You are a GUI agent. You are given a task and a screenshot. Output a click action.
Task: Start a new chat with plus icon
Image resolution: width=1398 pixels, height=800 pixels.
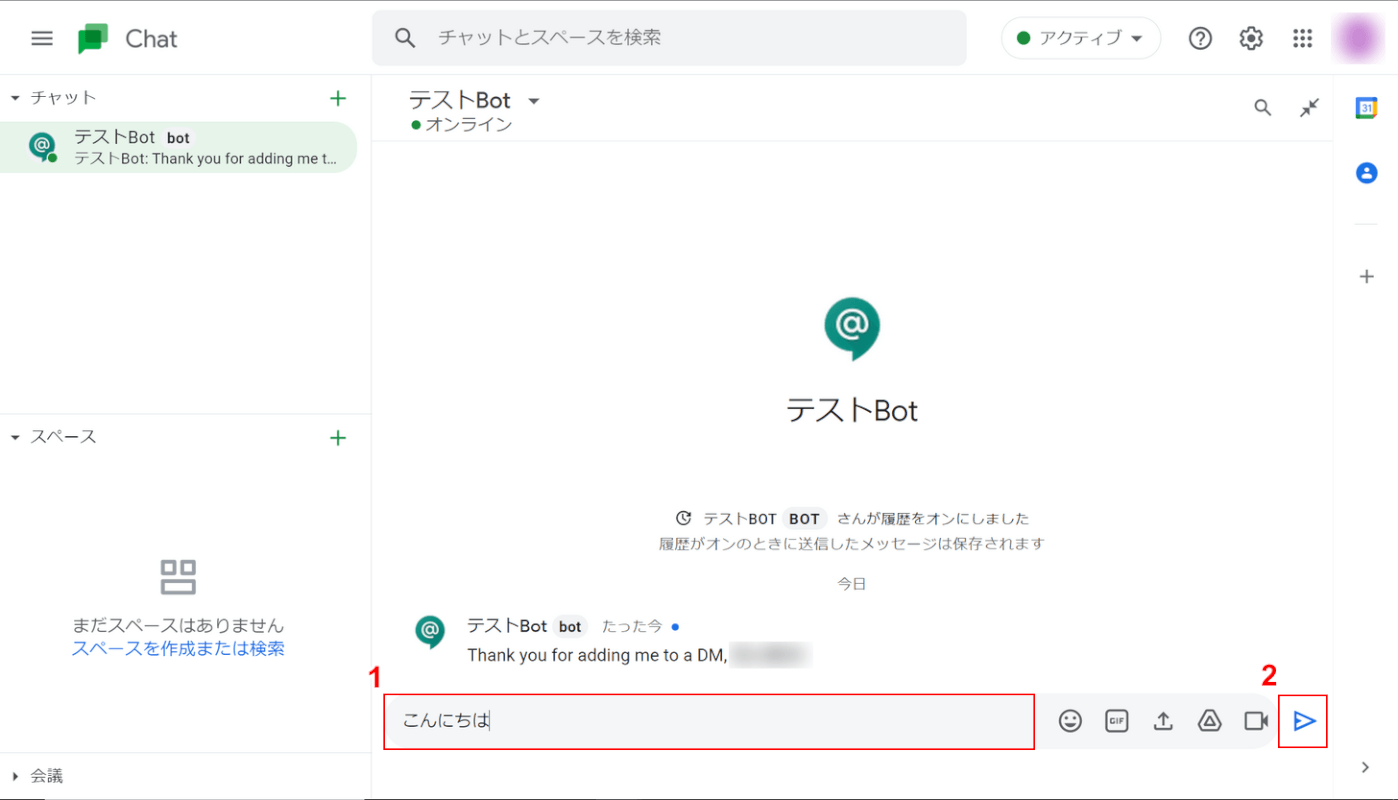(338, 98)
